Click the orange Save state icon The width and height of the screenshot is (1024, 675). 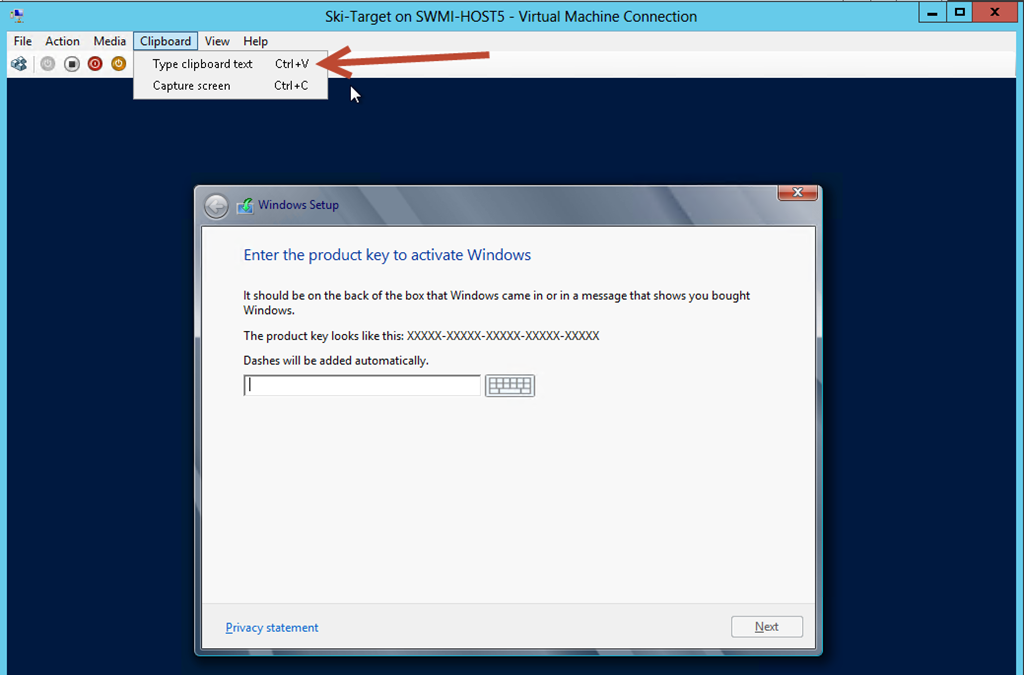(x=118, y=64)
